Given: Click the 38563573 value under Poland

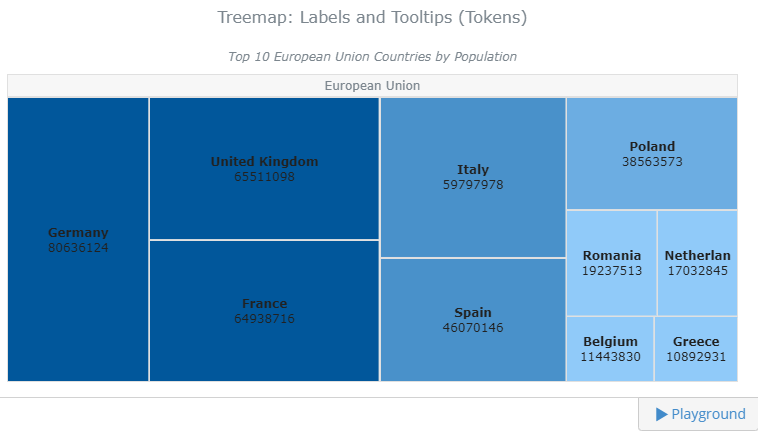Looking at the screenshot, I should coord(652,162).
